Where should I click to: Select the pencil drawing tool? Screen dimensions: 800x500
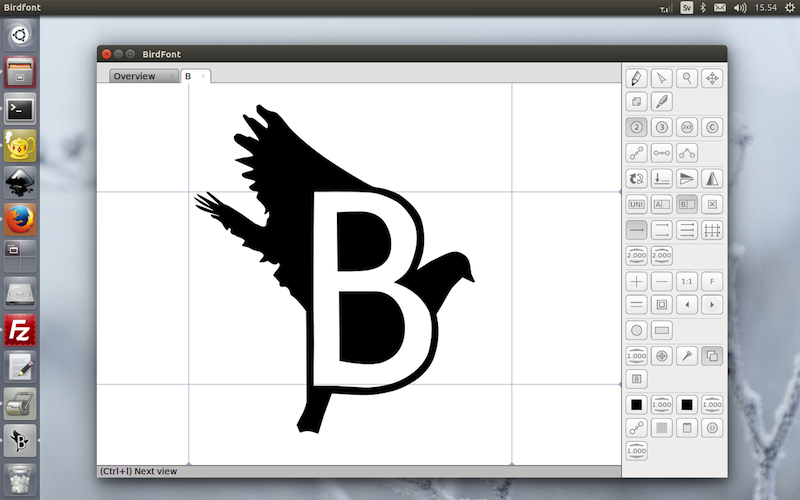click(636, 78)
